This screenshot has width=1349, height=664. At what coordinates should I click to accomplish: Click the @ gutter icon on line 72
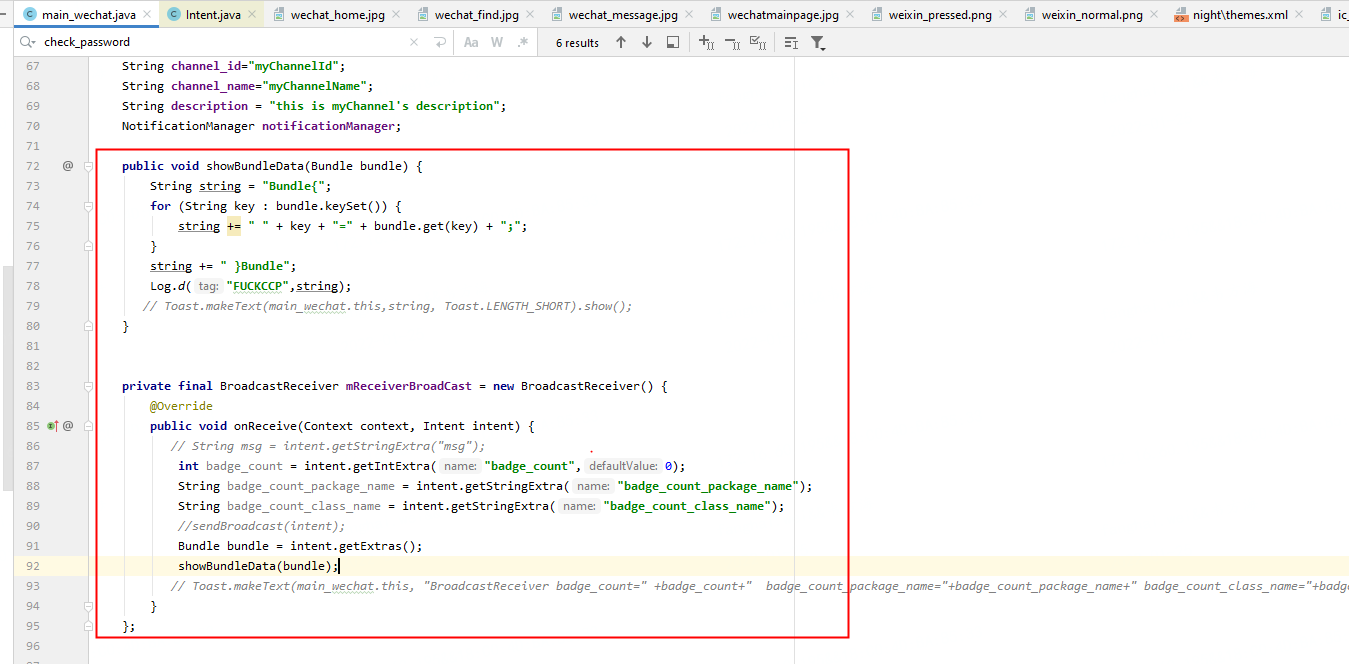pyautogui.click(x=68, y=166)
